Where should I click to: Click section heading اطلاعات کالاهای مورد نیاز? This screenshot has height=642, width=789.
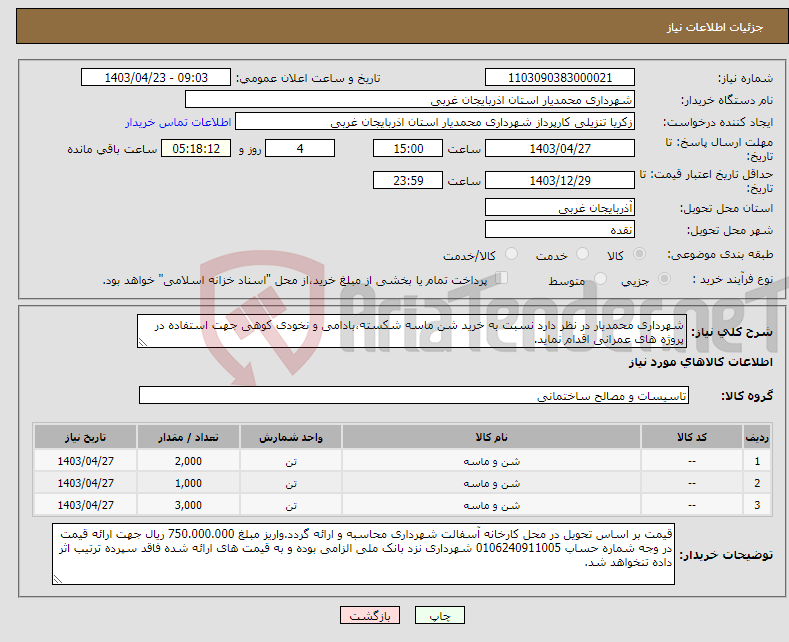pos(700,362)
